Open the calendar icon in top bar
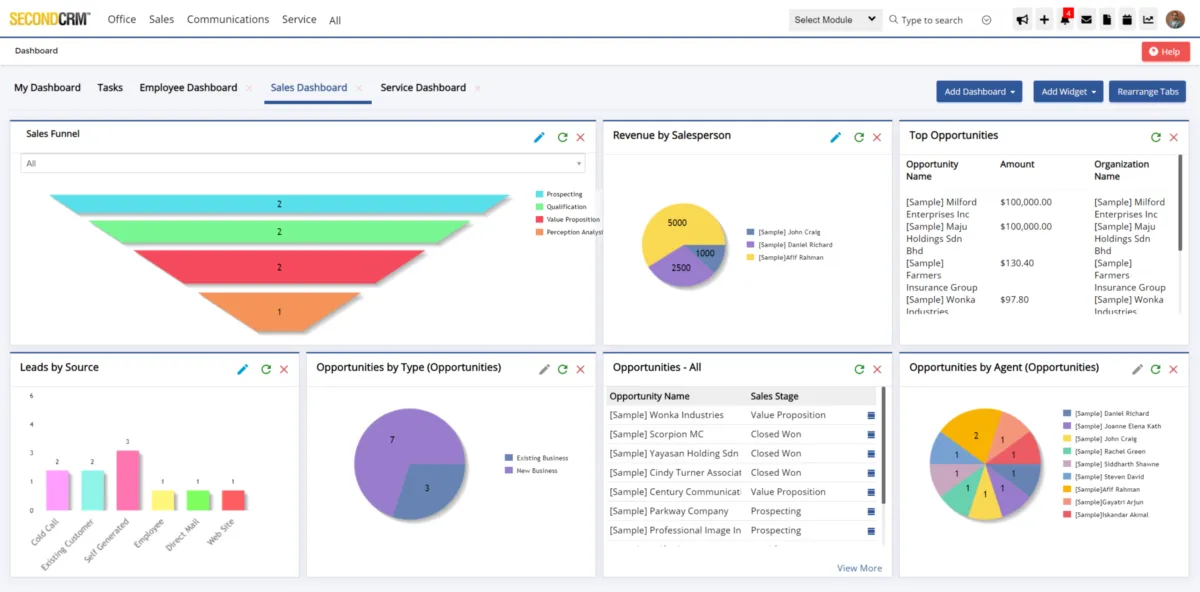This screenshot has width=1200, height=592. tap(1127, 20)
